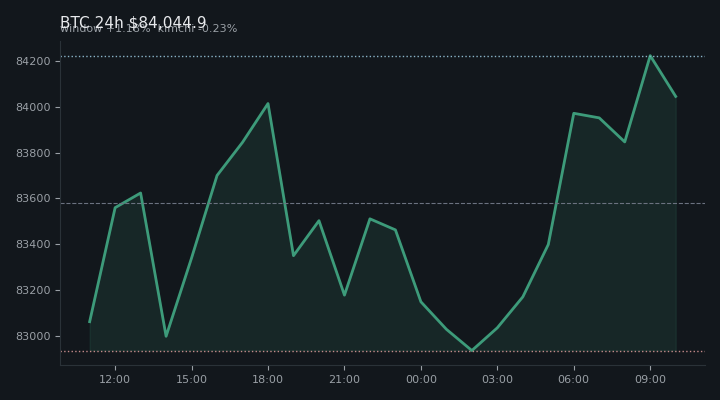Image resolution: width=720 pixels, height=400 pixels.
Task: Select the 83600 y-axis label
Action: pyautogui.click(x=33, y=198)
